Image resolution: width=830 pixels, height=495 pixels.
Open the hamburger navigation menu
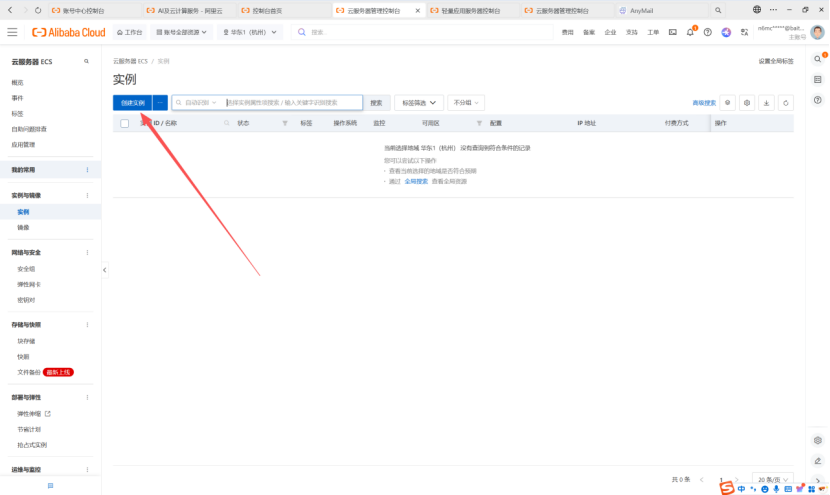(12, 32)
